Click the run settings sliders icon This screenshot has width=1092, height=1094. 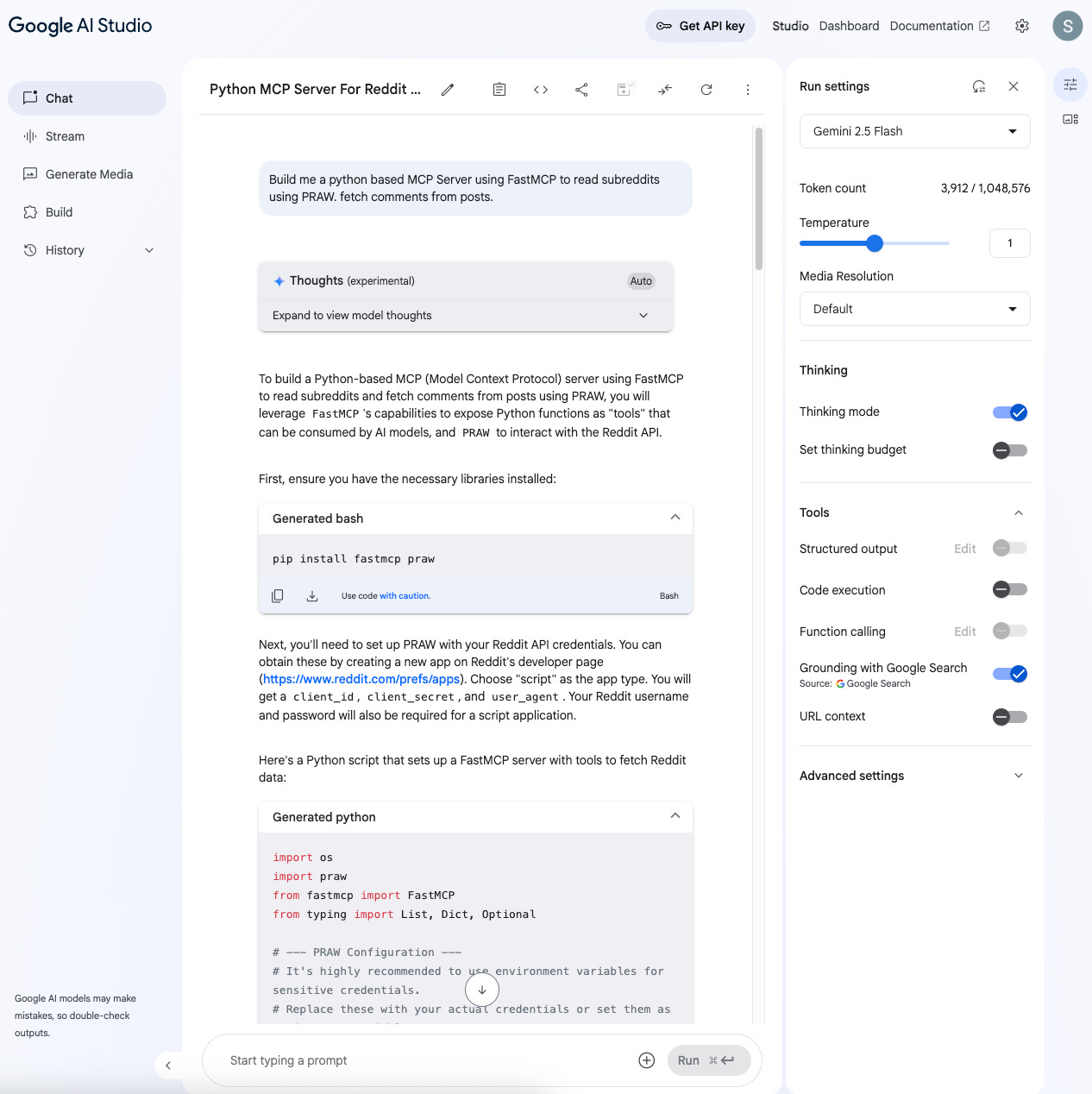point(1070,85)
